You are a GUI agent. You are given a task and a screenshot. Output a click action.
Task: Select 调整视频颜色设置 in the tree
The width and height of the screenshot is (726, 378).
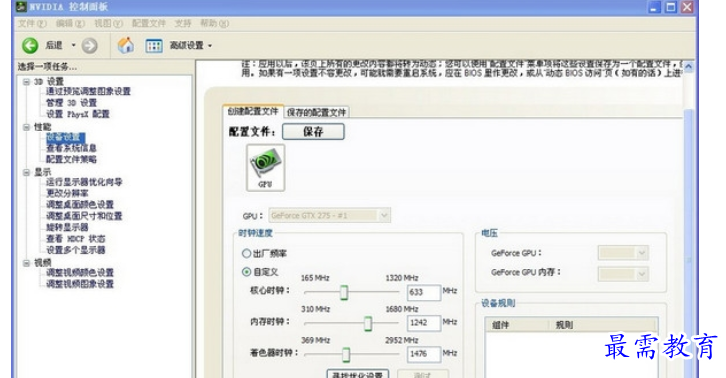click(x=80, y=272)
